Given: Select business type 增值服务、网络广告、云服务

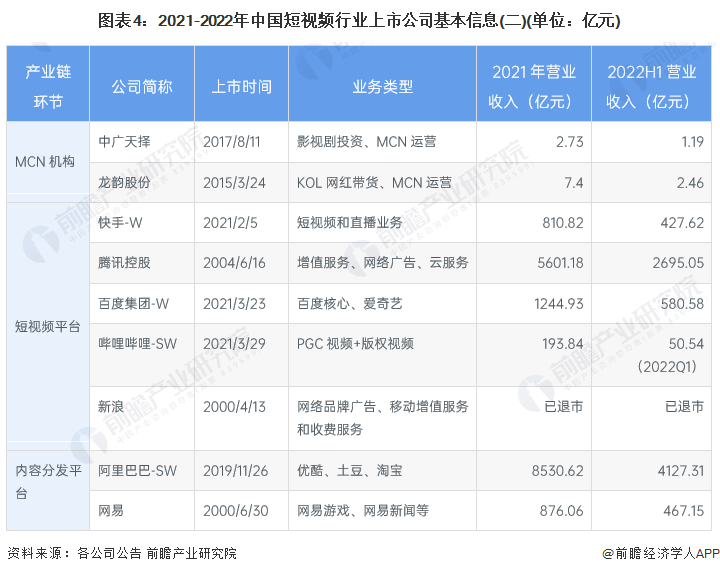Looking at the screenshot, I should 382,263.
